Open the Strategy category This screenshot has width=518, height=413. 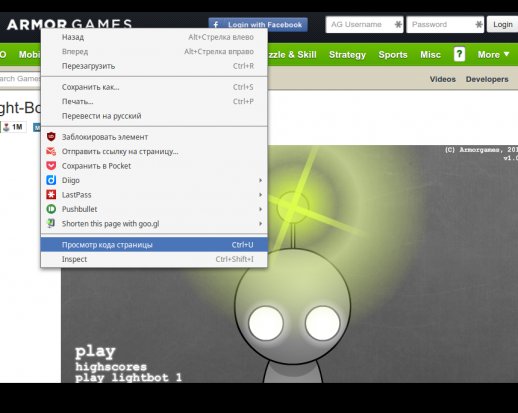[x=347, y=55]
